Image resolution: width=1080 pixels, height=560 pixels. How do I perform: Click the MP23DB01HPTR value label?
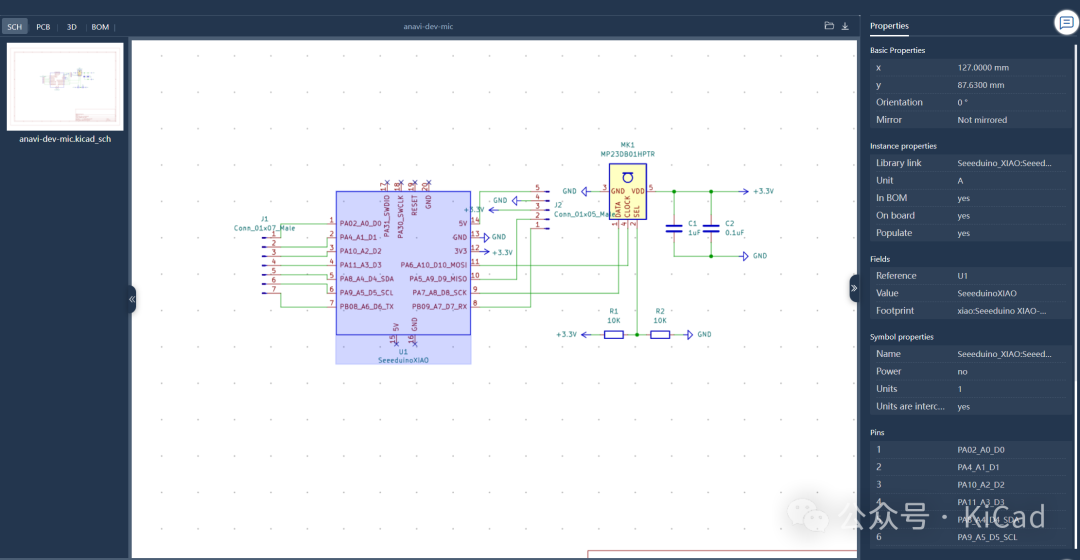point(627,154)
